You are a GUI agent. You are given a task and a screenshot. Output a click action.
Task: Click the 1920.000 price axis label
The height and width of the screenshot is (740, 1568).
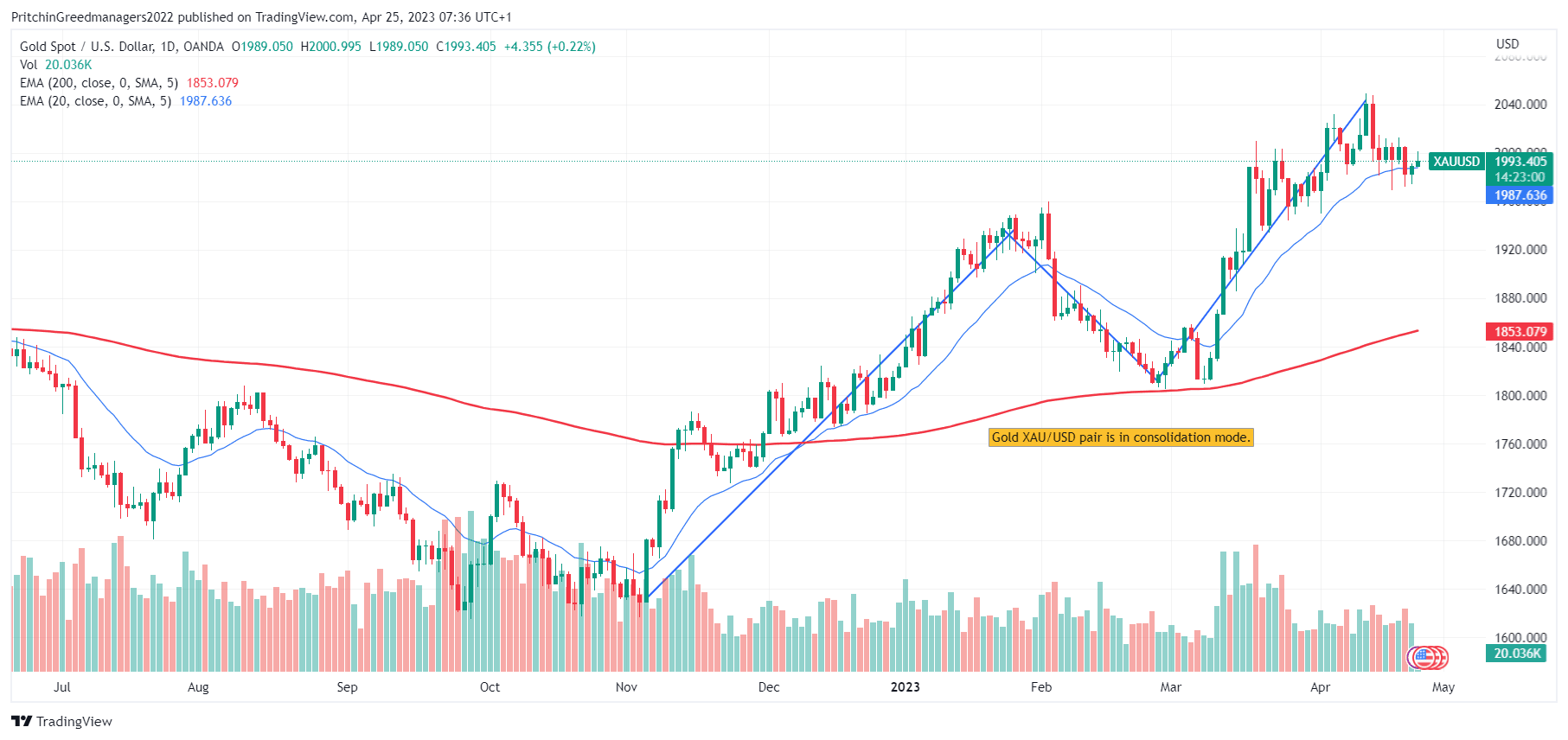pos(1520,250)
